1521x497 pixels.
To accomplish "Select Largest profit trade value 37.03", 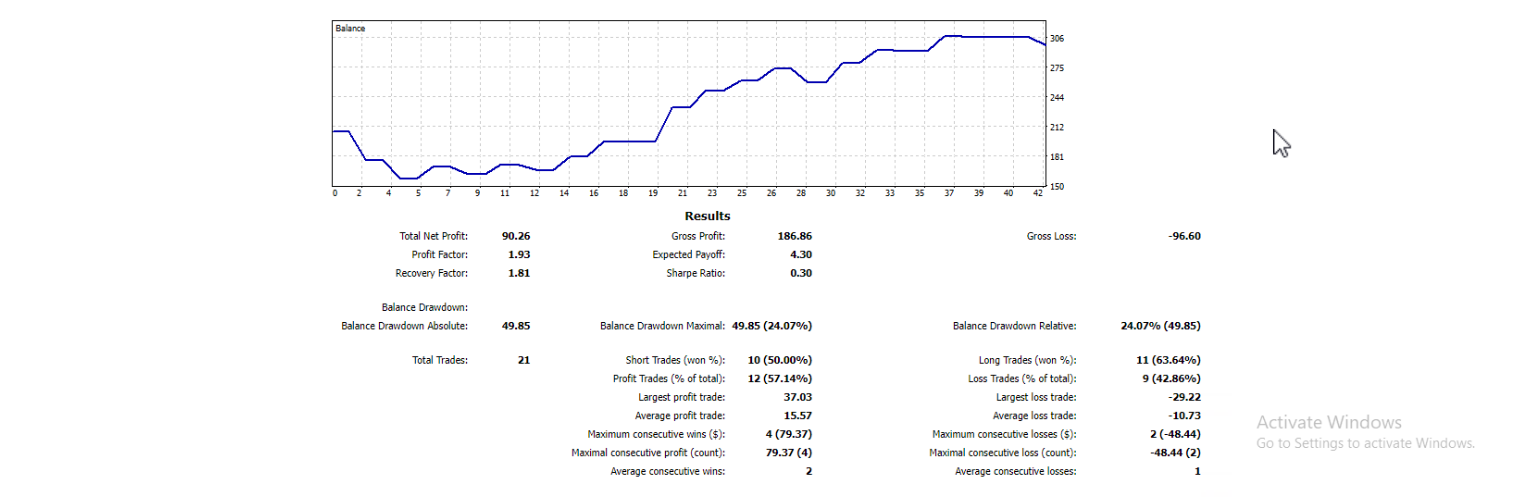I will [797, 397].
